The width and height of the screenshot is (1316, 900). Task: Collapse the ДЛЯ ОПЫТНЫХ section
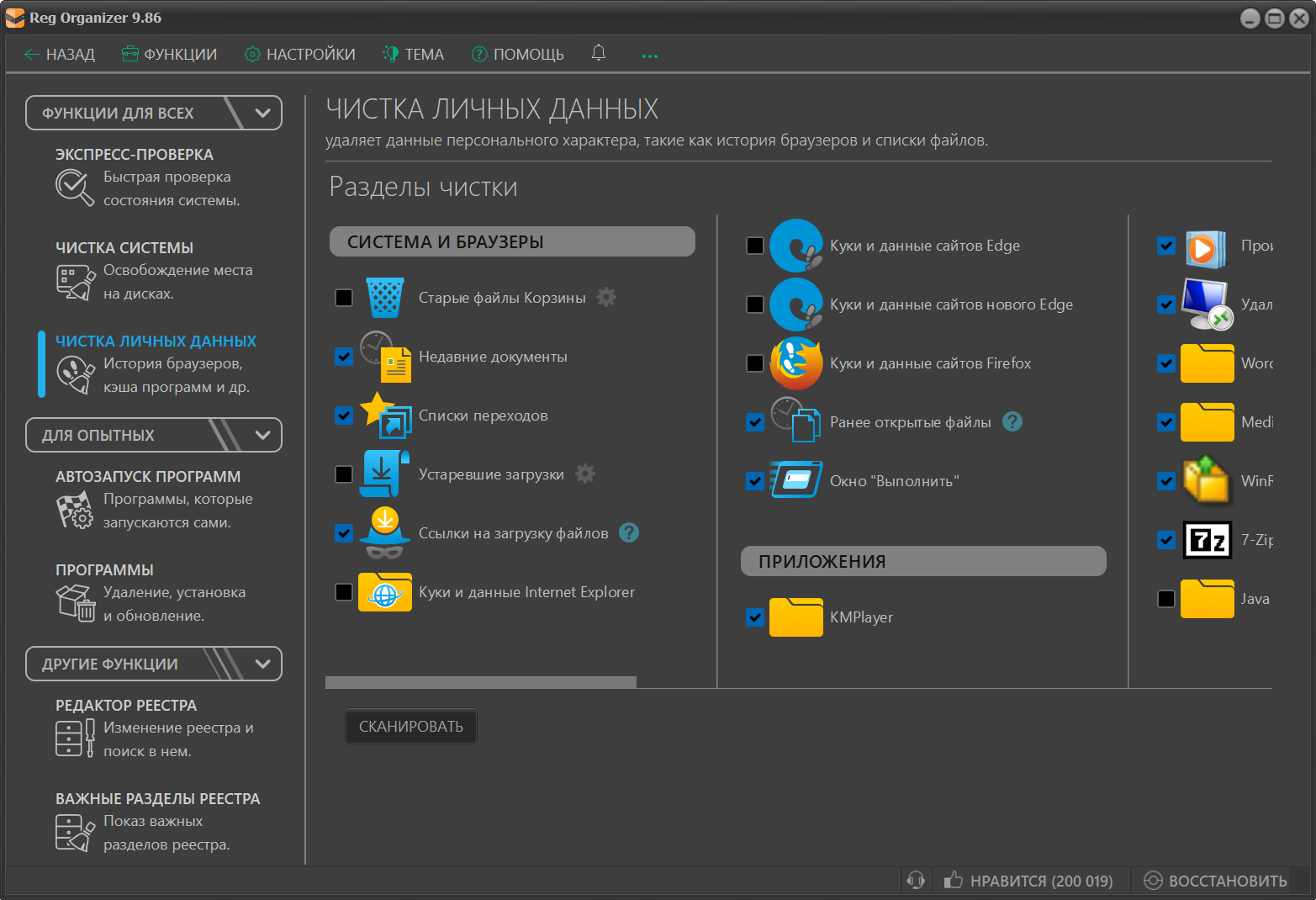[x=262, y=435]
